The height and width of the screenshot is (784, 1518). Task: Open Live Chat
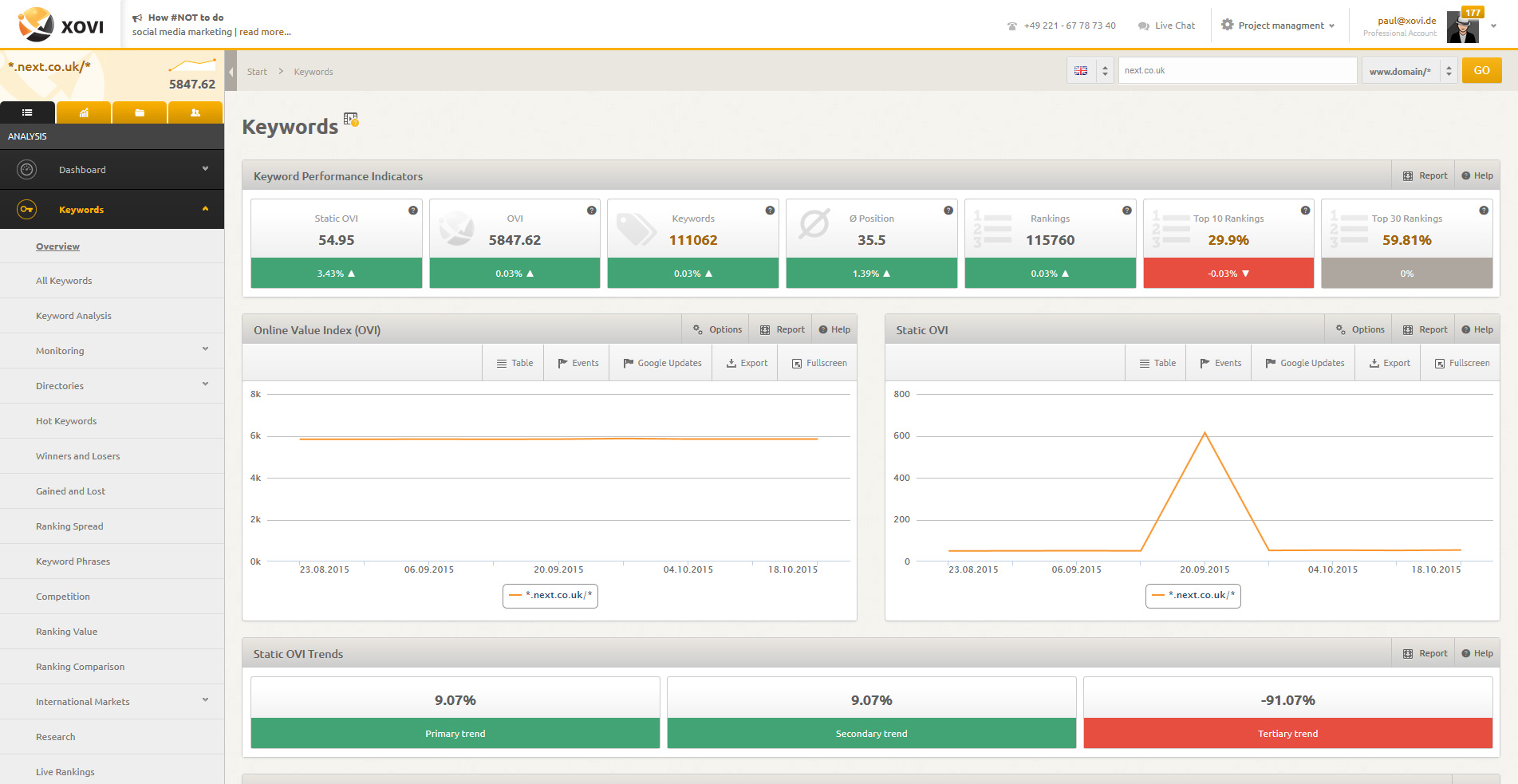(x=1166, y=26)
